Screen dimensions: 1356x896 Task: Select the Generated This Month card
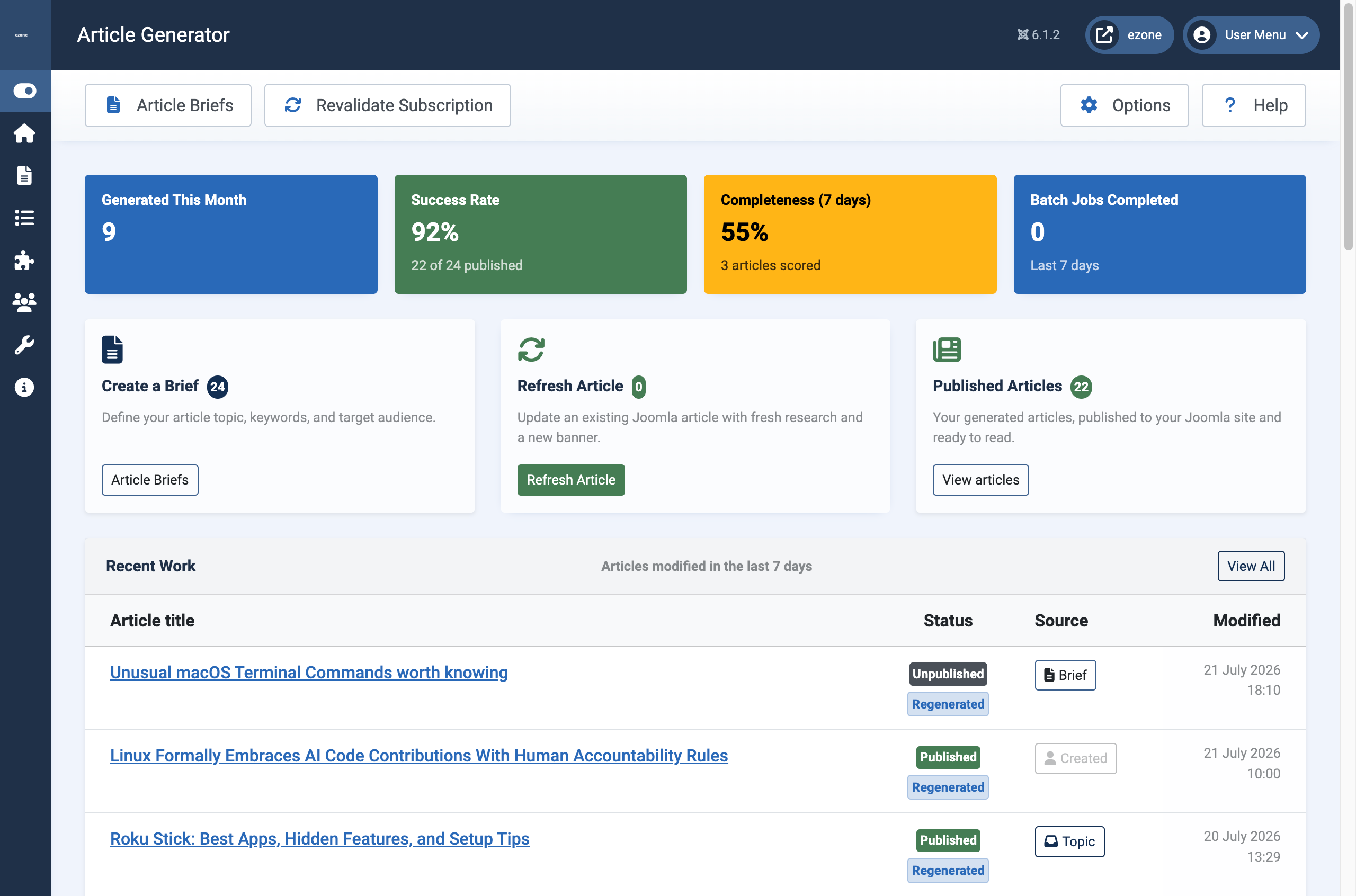(231, 234)
